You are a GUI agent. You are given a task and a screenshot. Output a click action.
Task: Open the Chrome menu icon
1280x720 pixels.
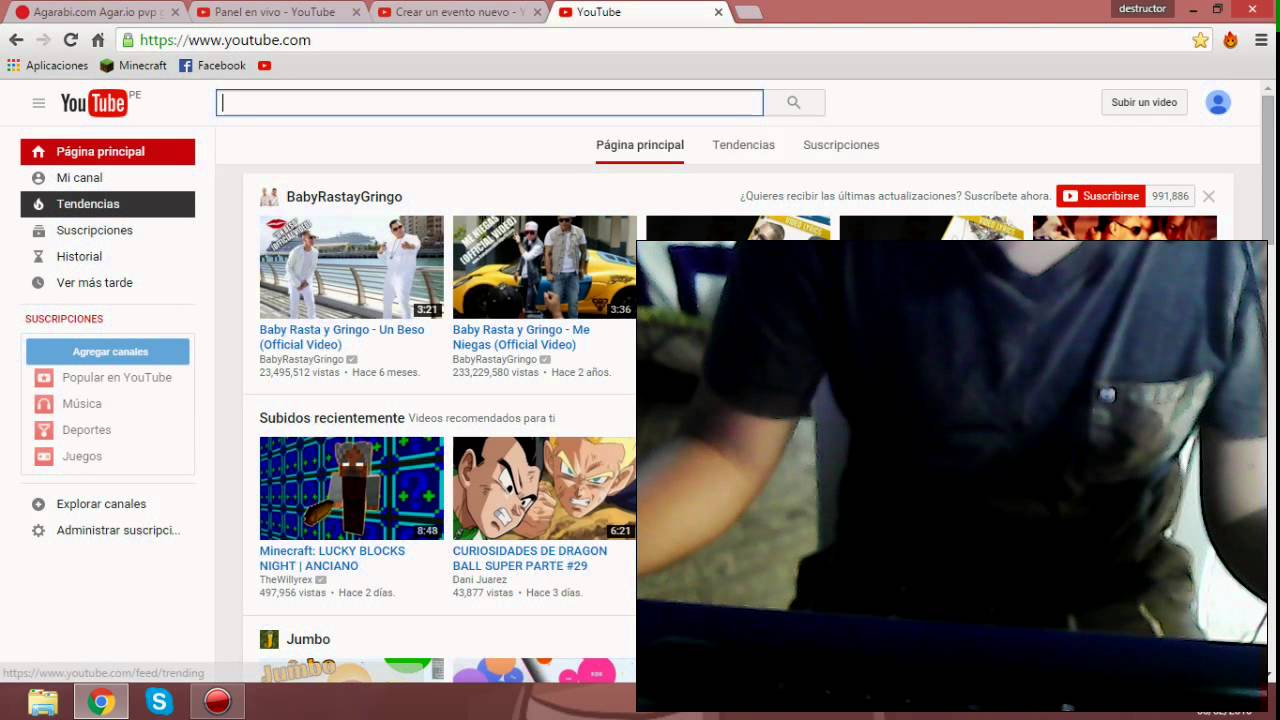(1261, 40)
